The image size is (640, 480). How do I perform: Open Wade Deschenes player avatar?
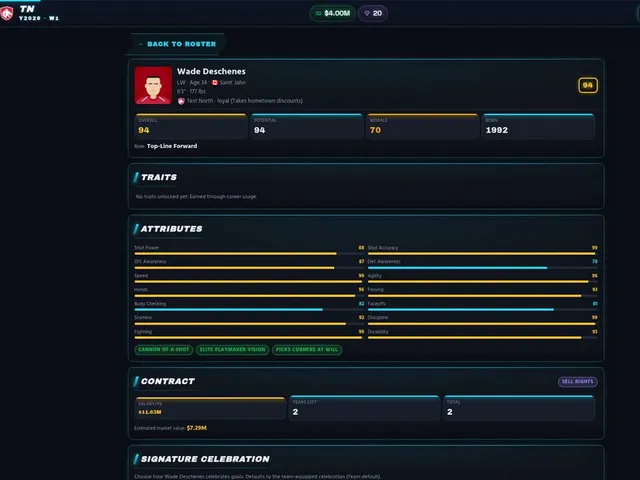click(153, 85)
